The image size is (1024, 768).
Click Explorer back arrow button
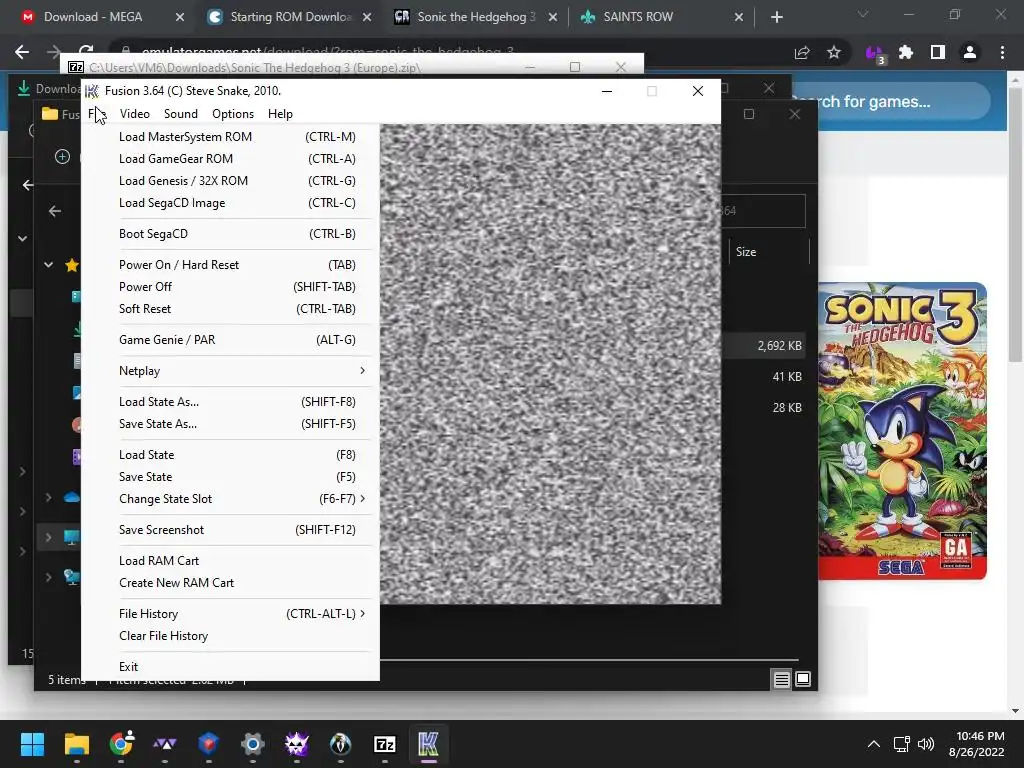[55, 211]
